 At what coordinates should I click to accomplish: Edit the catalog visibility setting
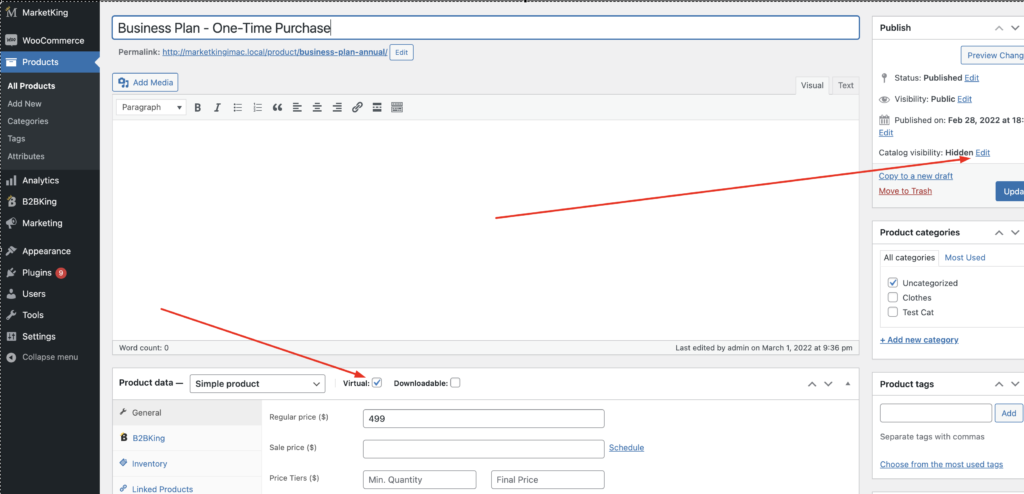click(x=982, y=153)
